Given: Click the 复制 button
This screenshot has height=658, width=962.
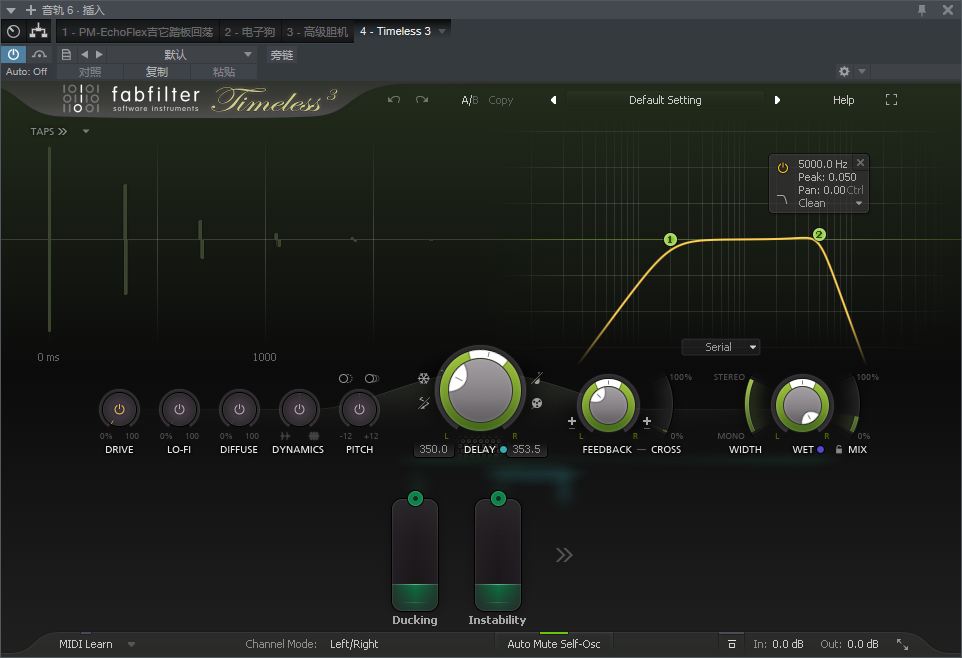Looking at the screenshot, I should point(156,72).
